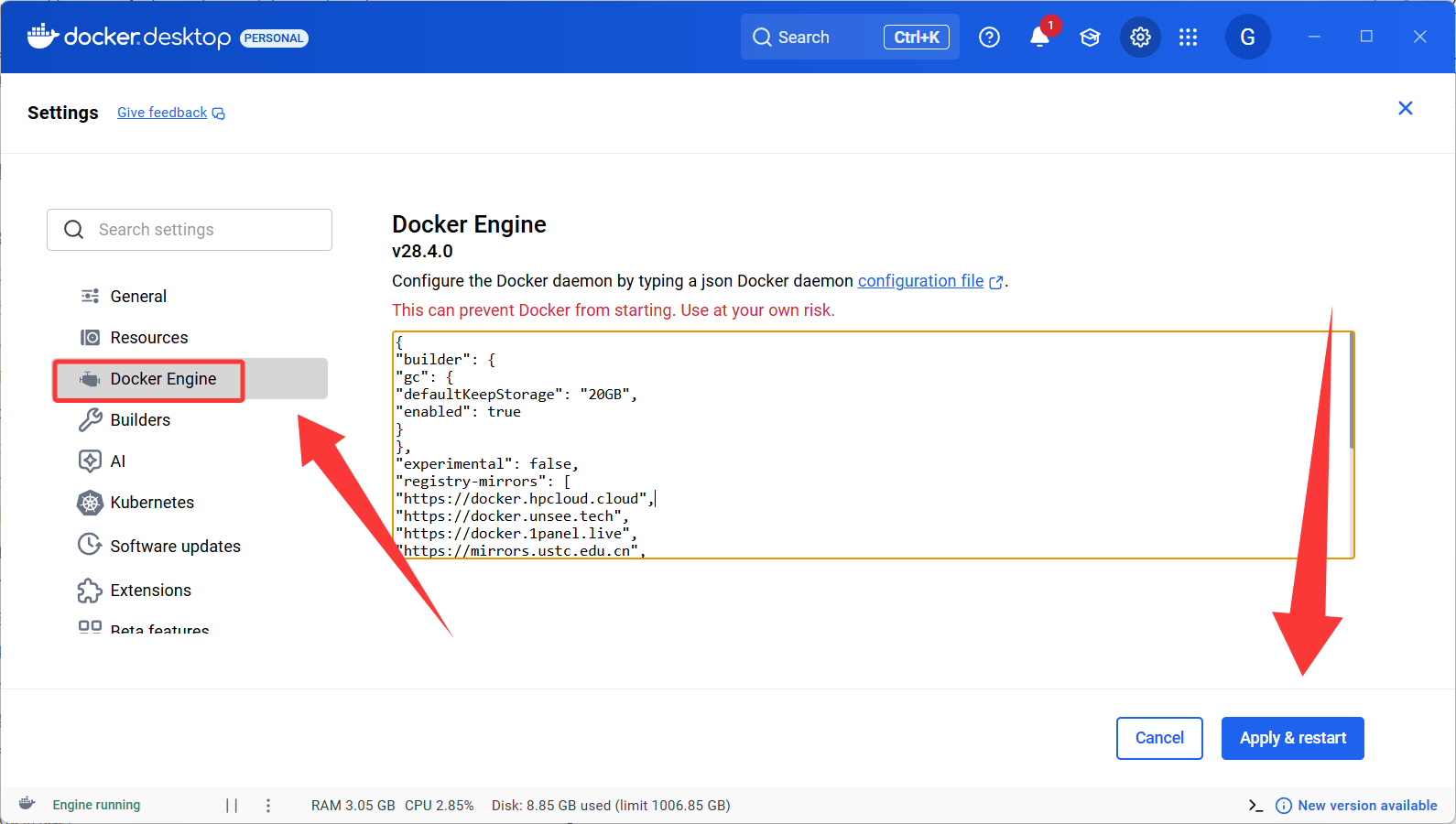Click the v28.4.0 version label
Screen dimensions: 1456x824
[422, 251]
